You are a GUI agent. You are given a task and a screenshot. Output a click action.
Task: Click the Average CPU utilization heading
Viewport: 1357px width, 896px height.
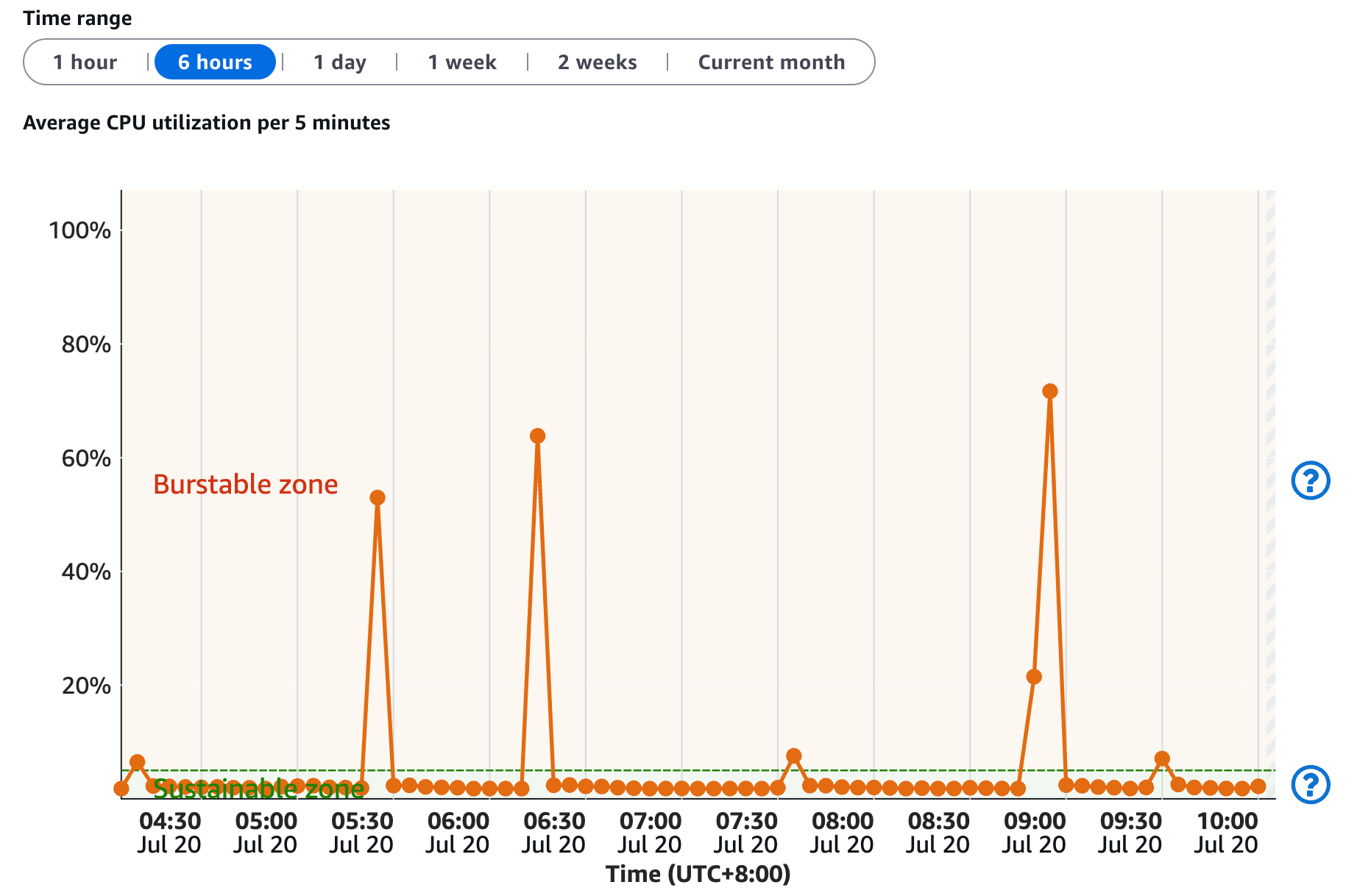pos(207,123)
